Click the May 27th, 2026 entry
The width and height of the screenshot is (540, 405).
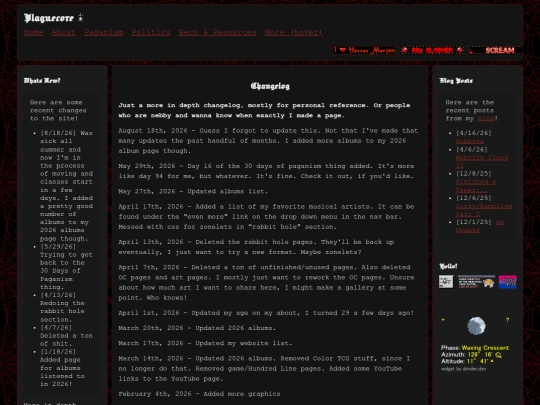pos(193,191)
